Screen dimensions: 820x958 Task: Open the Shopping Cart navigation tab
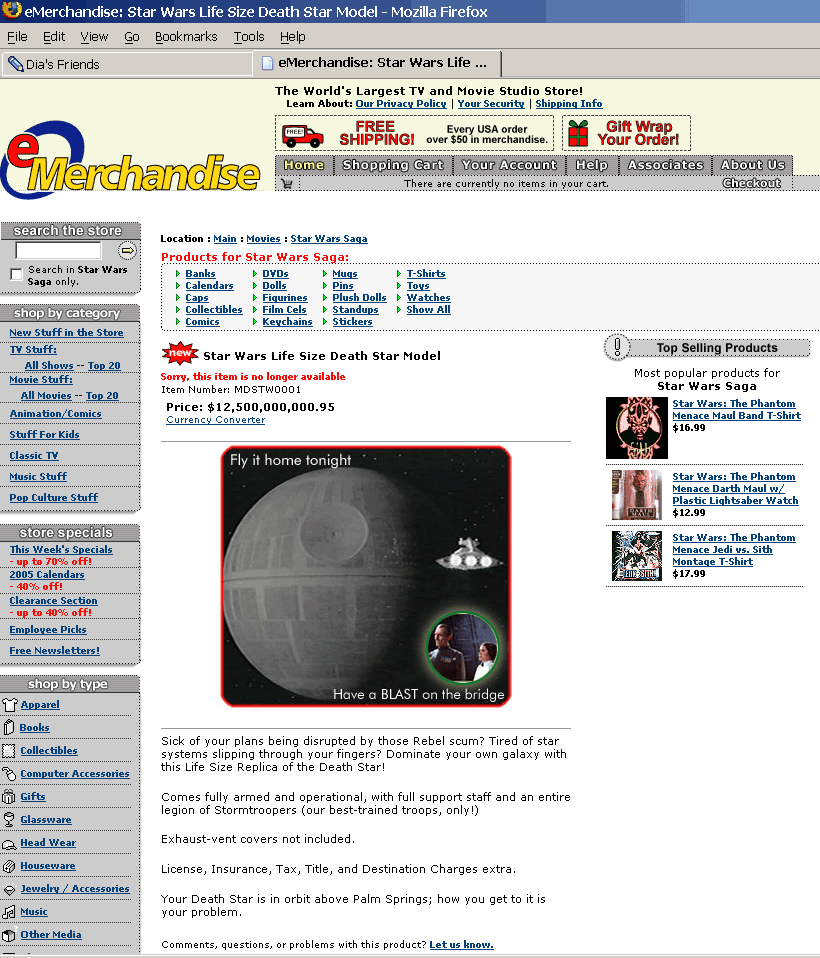pos(393,165)
